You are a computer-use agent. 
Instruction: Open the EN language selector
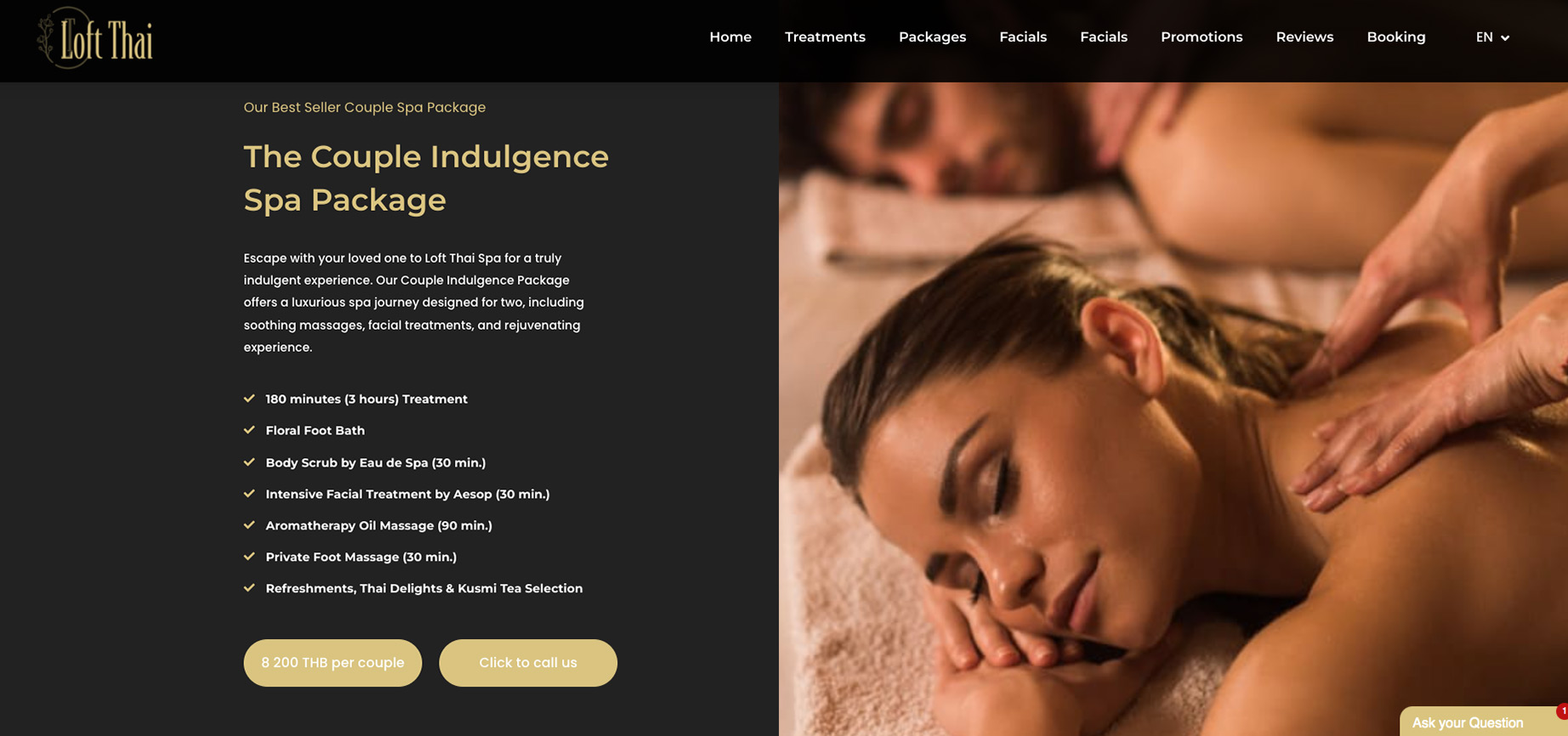tap(1492, 37)
